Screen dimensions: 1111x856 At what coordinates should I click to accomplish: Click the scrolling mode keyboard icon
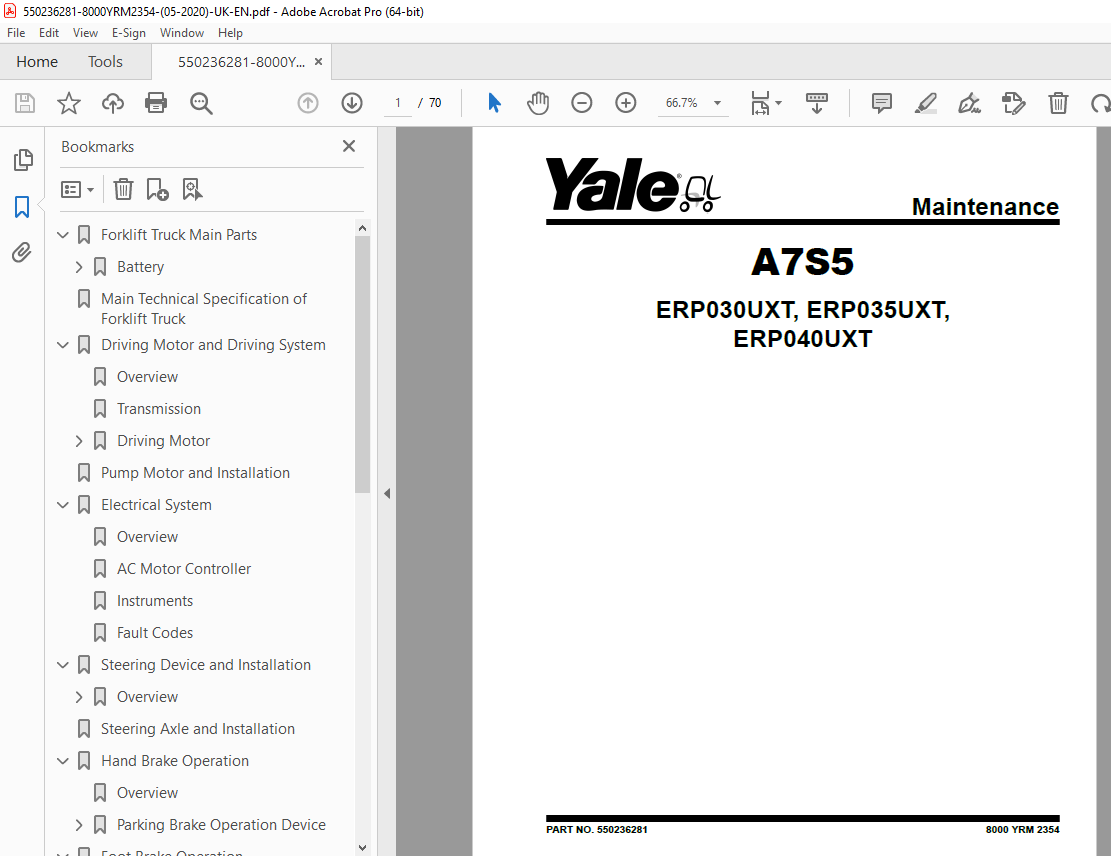pos(817,103)
